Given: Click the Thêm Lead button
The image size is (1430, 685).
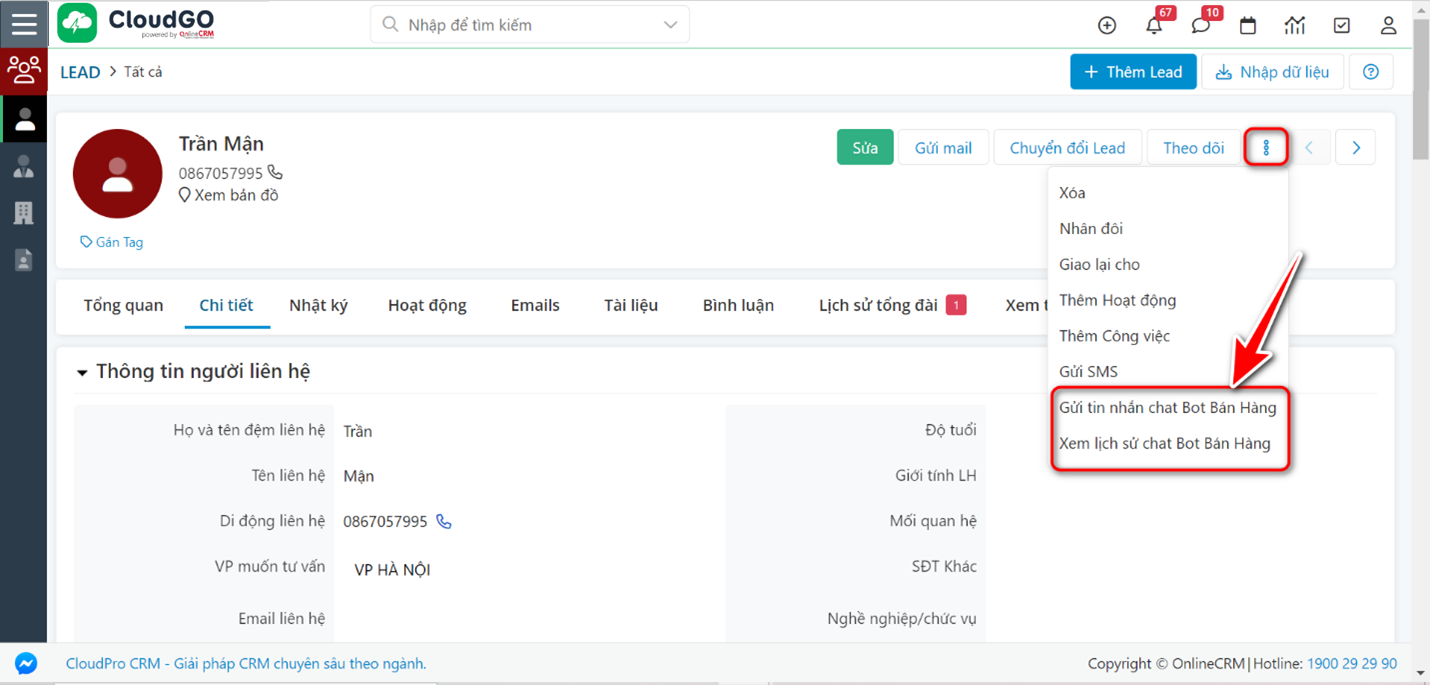Looking at the screenshot, I should [x=1133, y=71].
